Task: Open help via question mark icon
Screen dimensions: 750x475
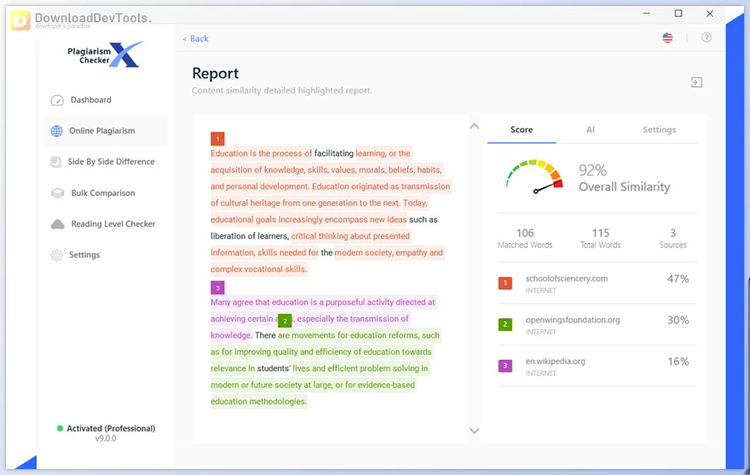Action: [706, 37]
